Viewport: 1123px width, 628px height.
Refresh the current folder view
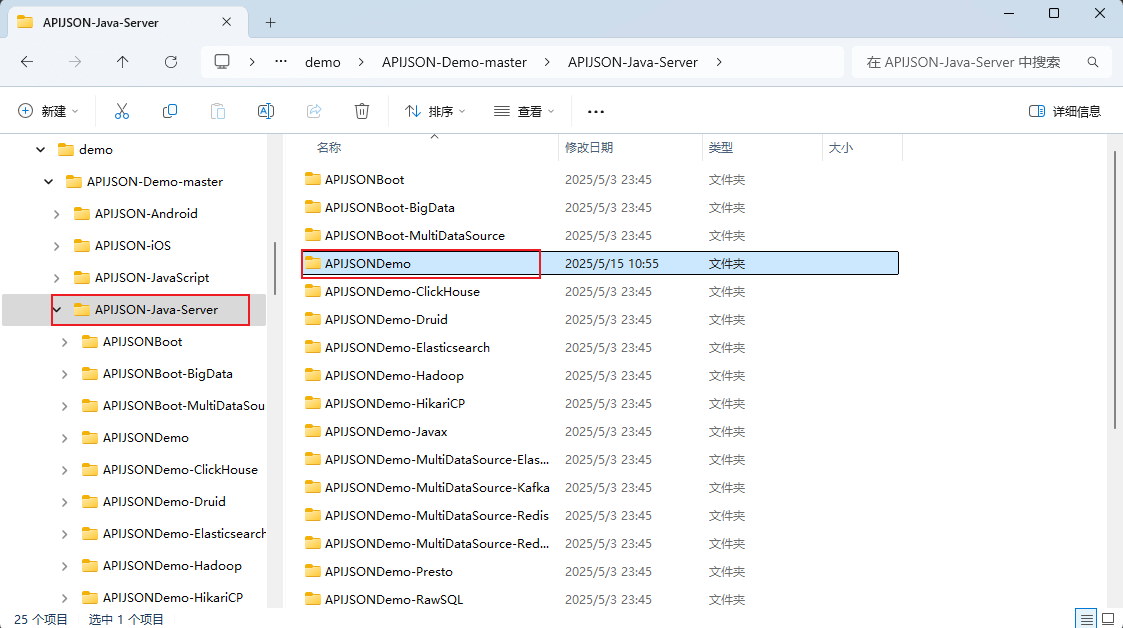pos(171,62)
